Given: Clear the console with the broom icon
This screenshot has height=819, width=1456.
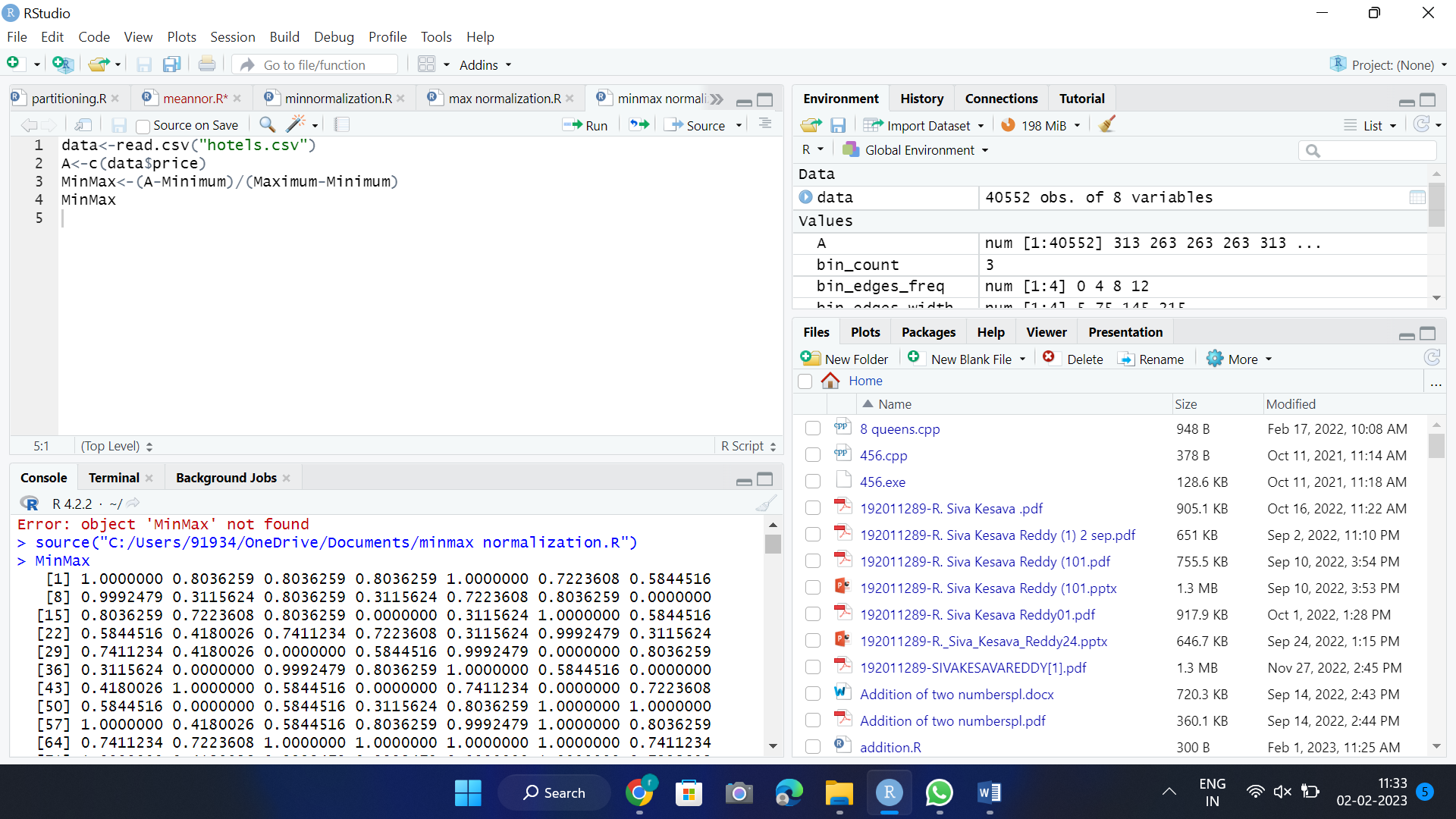Looking at the screenshot, I should [767, 504].
